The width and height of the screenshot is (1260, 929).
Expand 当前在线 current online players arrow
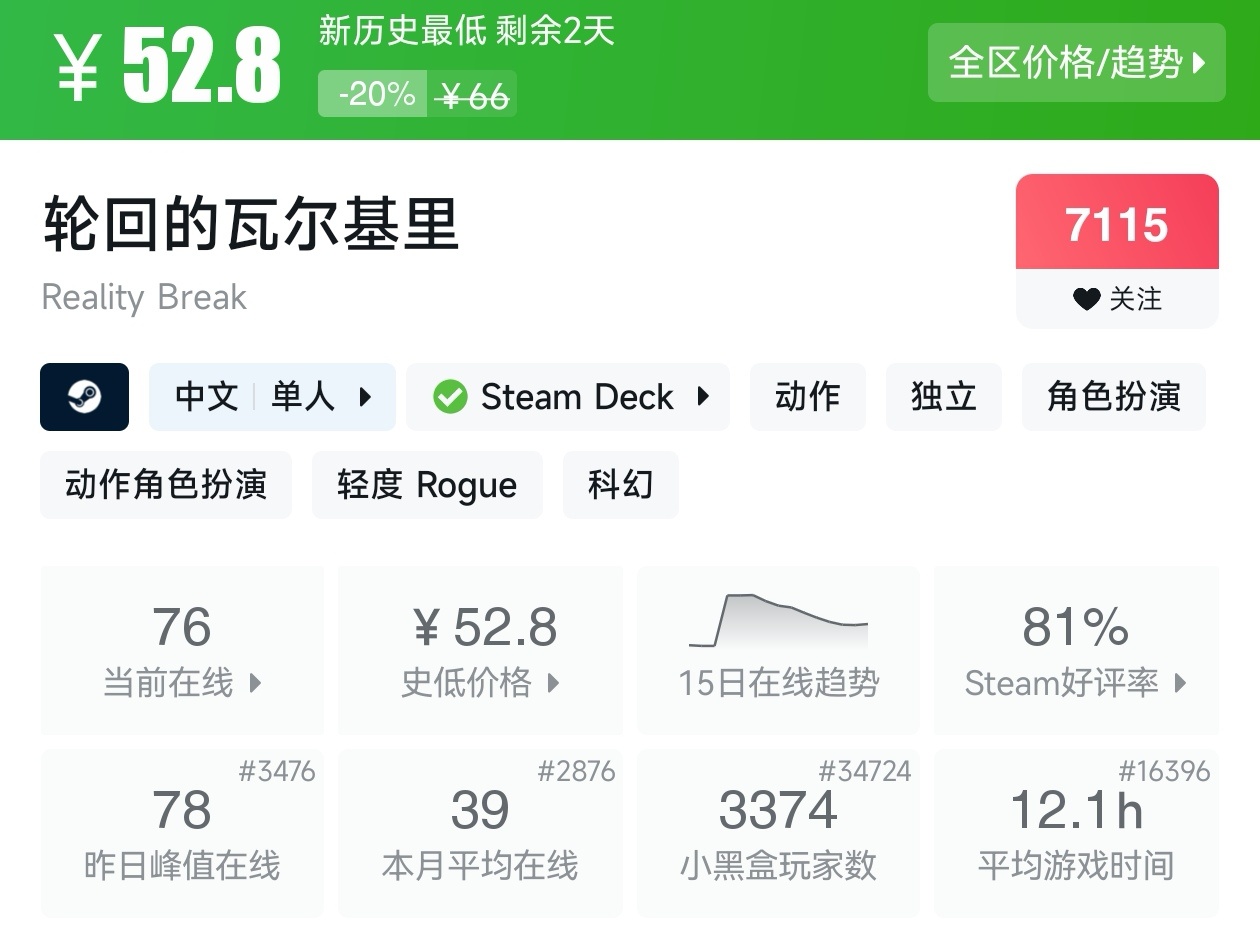(255, 683)
